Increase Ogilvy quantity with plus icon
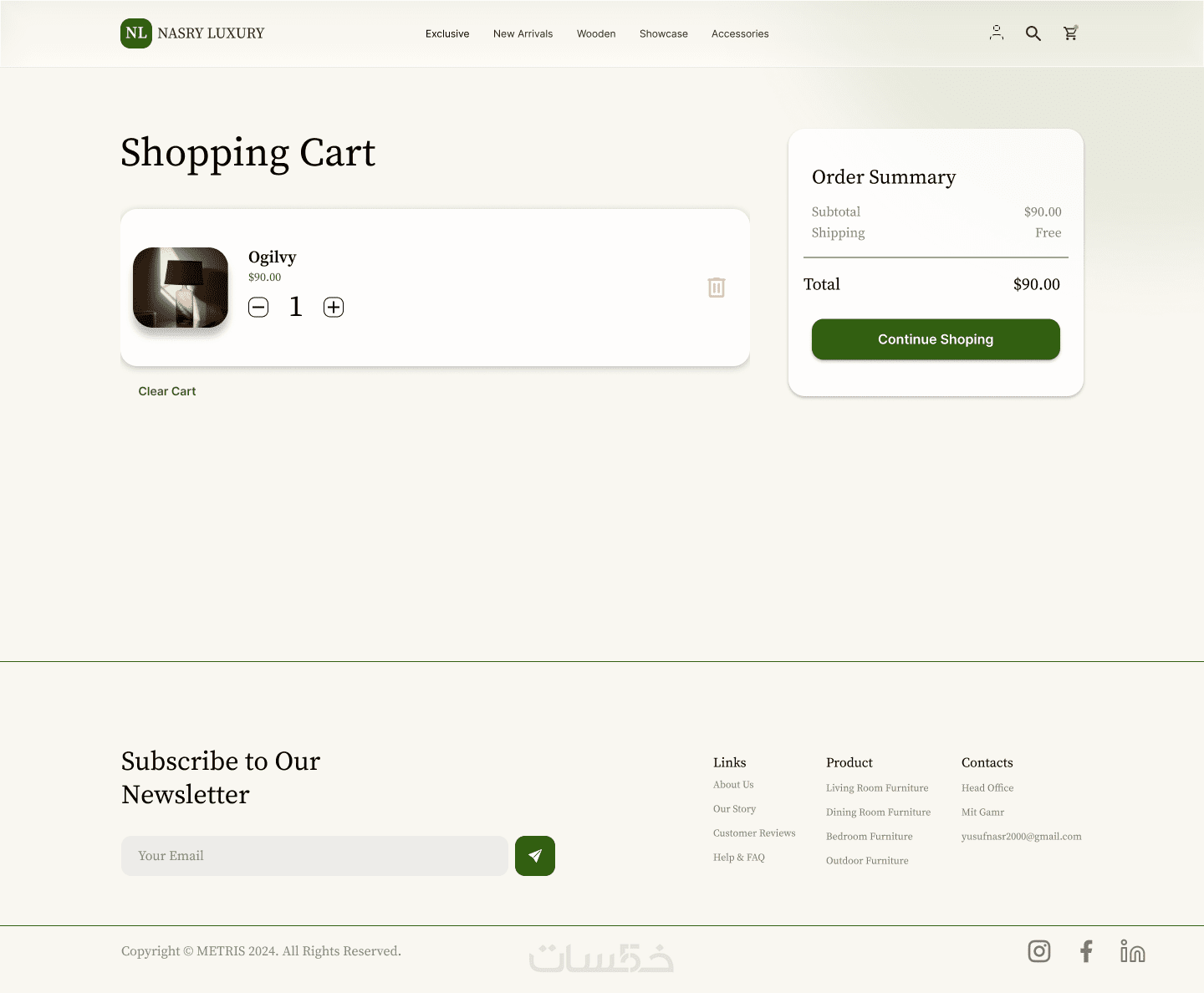Screen dimensions: 1204x993 coord(334,308)
